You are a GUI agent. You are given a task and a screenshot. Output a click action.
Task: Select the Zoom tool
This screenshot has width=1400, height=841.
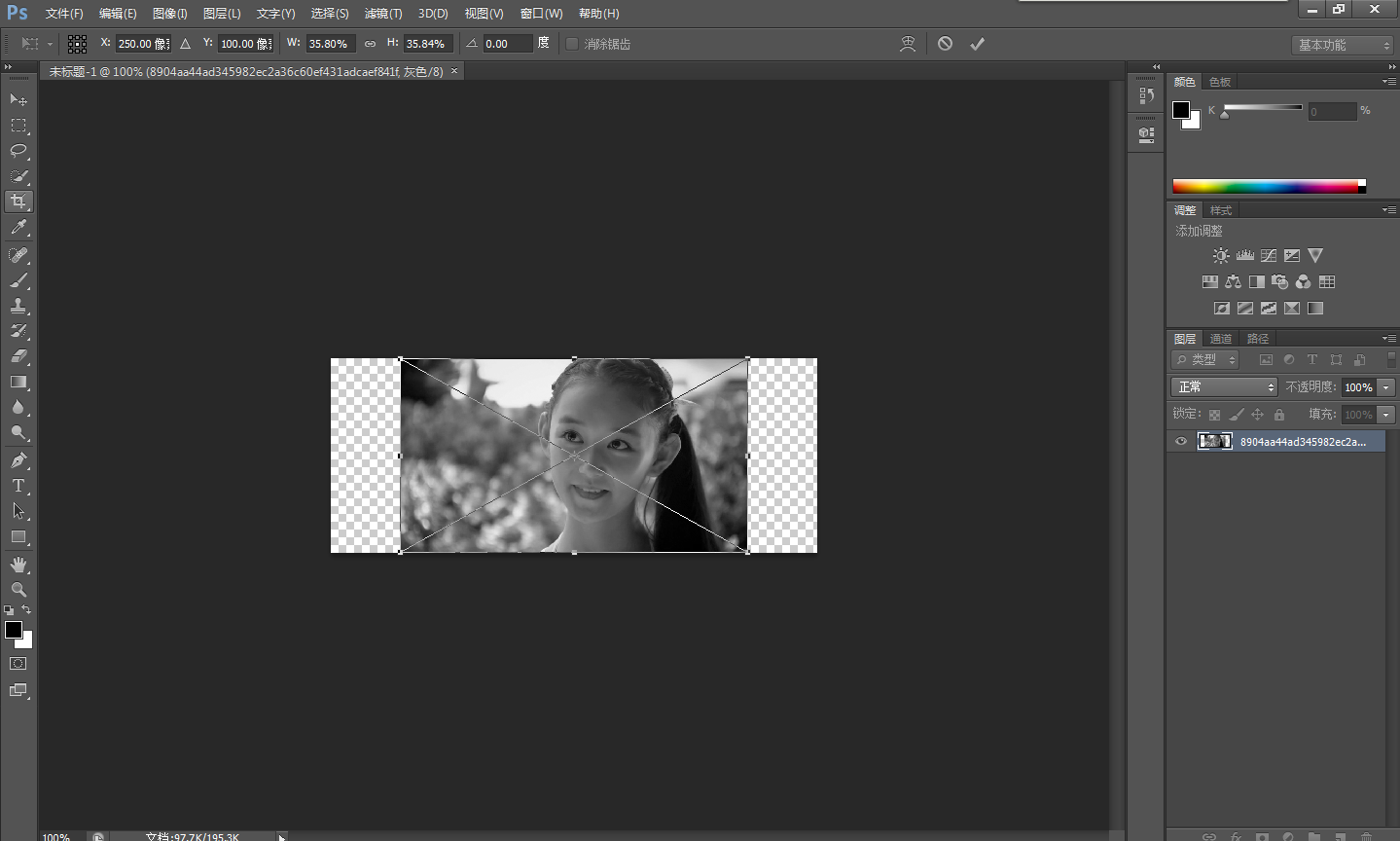tap(18, 590)
